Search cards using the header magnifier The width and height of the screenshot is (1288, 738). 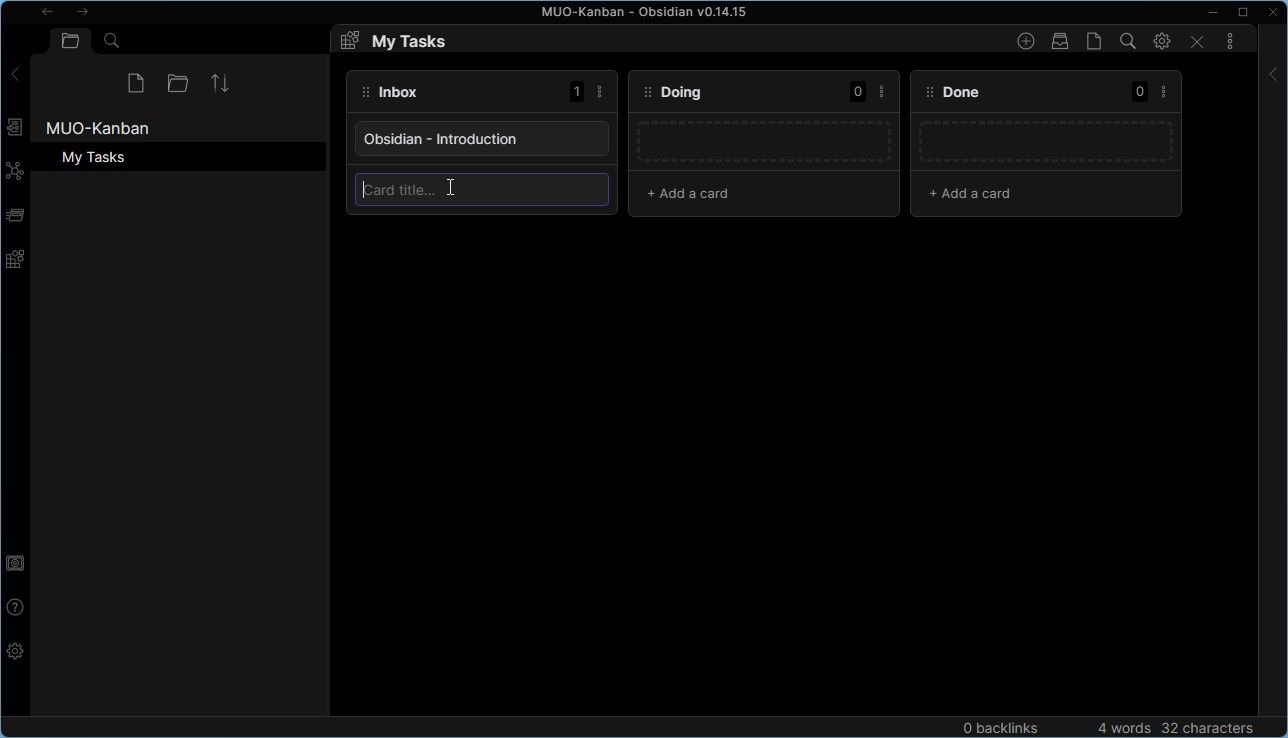tap(1128, 41)
